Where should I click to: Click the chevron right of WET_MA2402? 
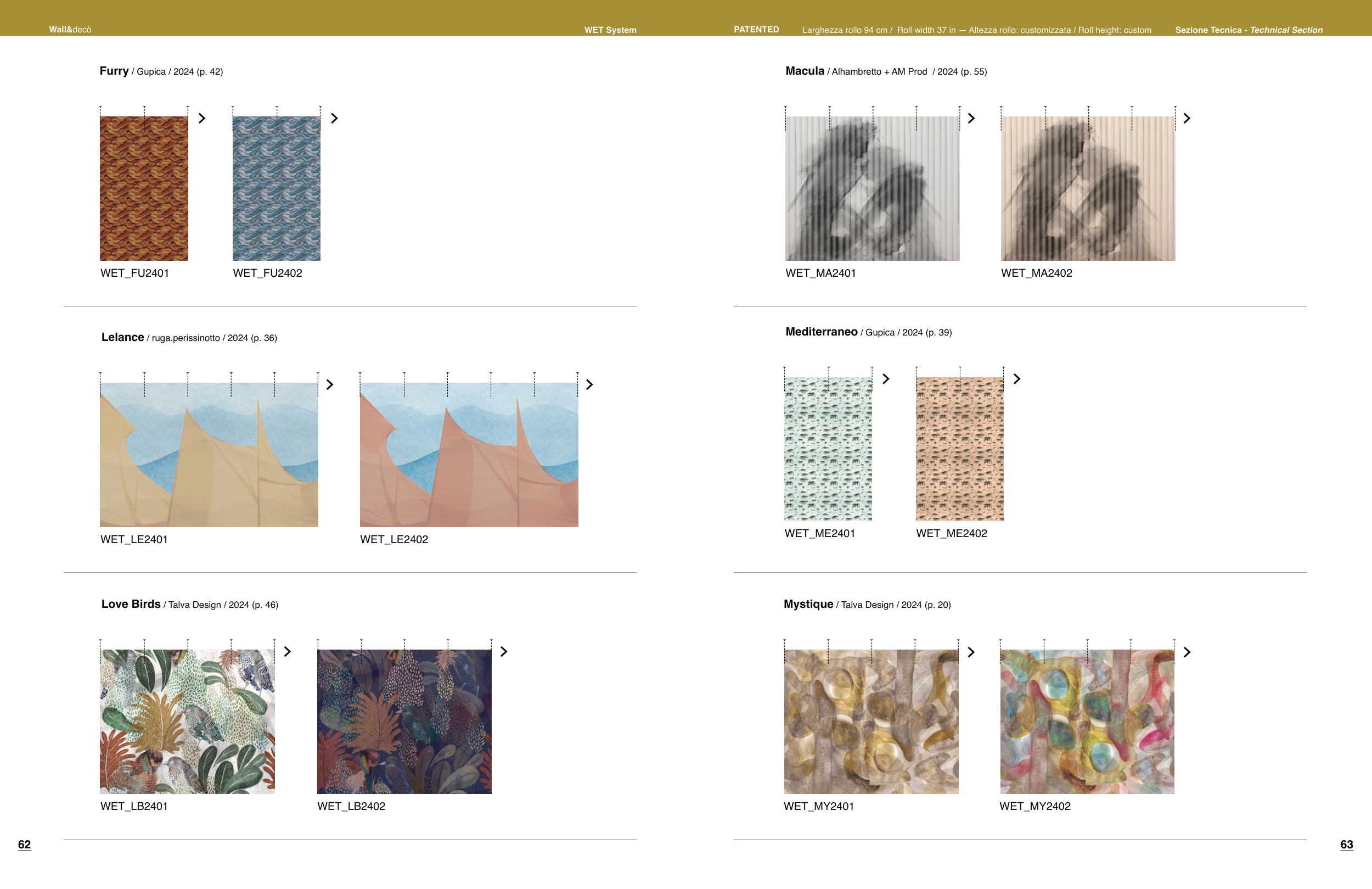pos(1187,118)
